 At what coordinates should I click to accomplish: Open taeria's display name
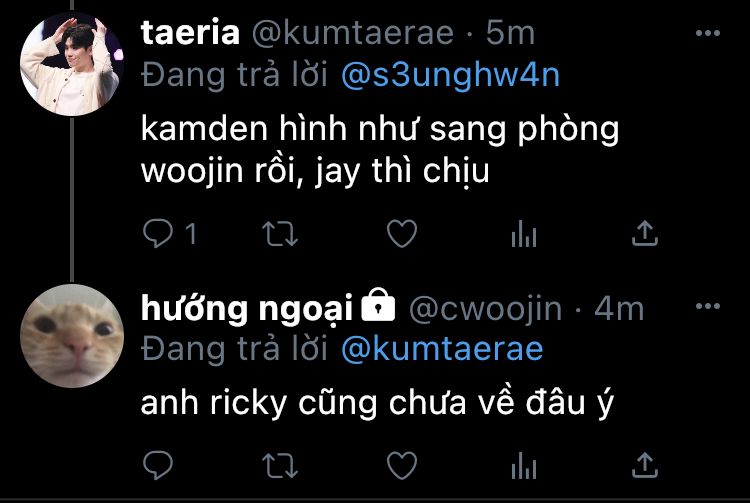click(x=190, y=33)
